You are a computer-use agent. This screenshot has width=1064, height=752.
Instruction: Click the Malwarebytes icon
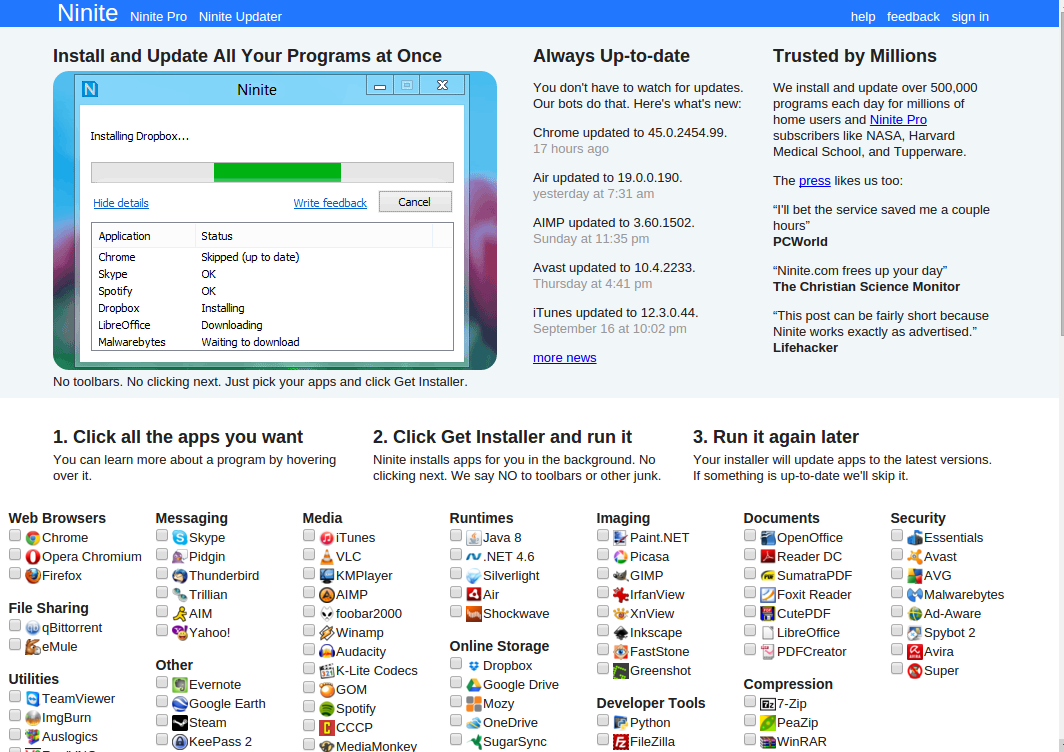[915, 595]
